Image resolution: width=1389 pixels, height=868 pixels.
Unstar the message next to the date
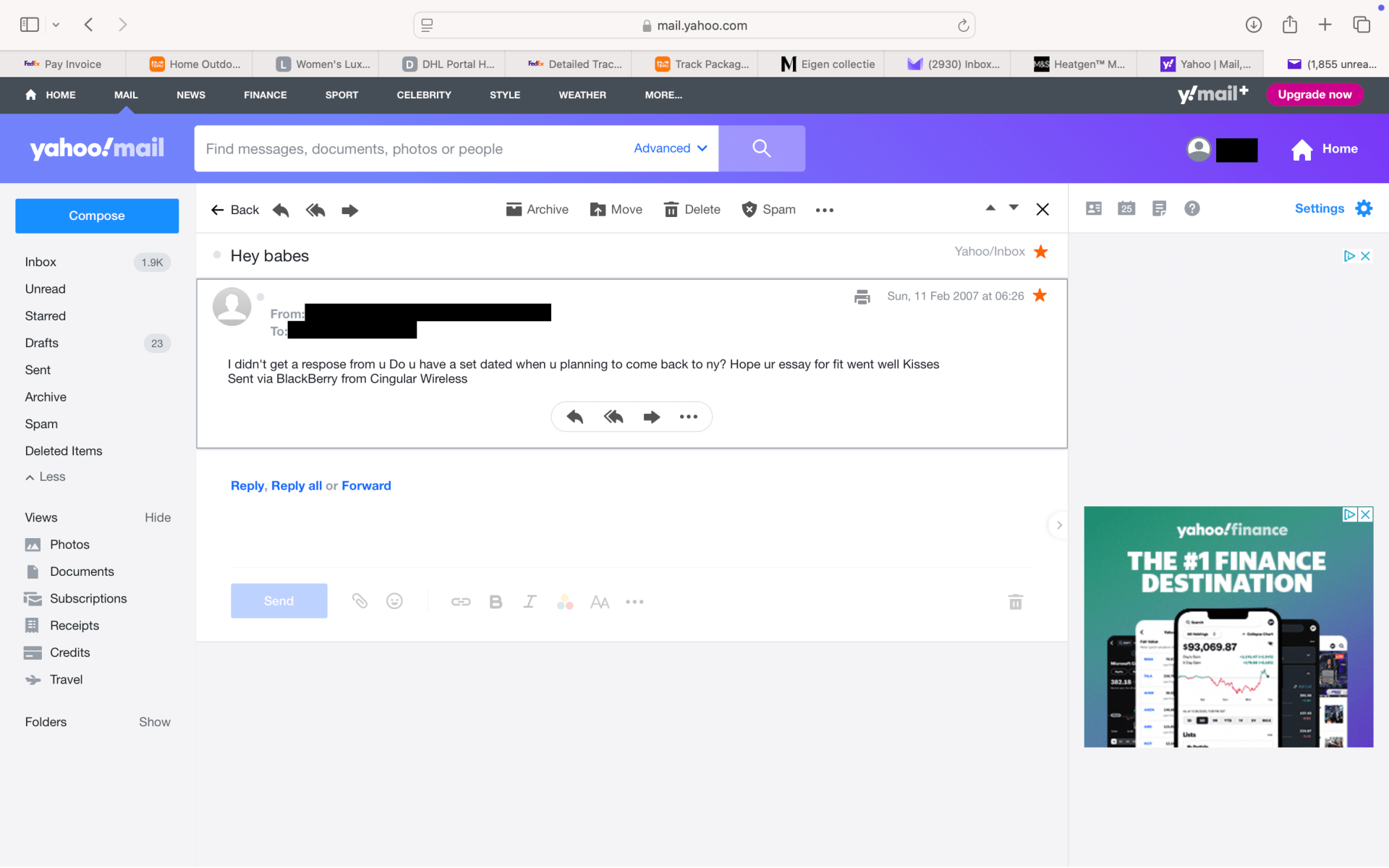pos(1040,295)
